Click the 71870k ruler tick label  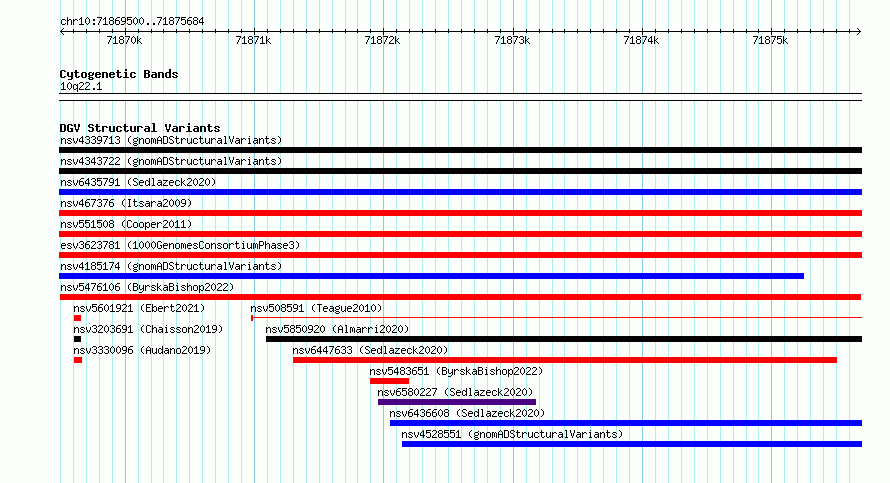coord(124,41)
